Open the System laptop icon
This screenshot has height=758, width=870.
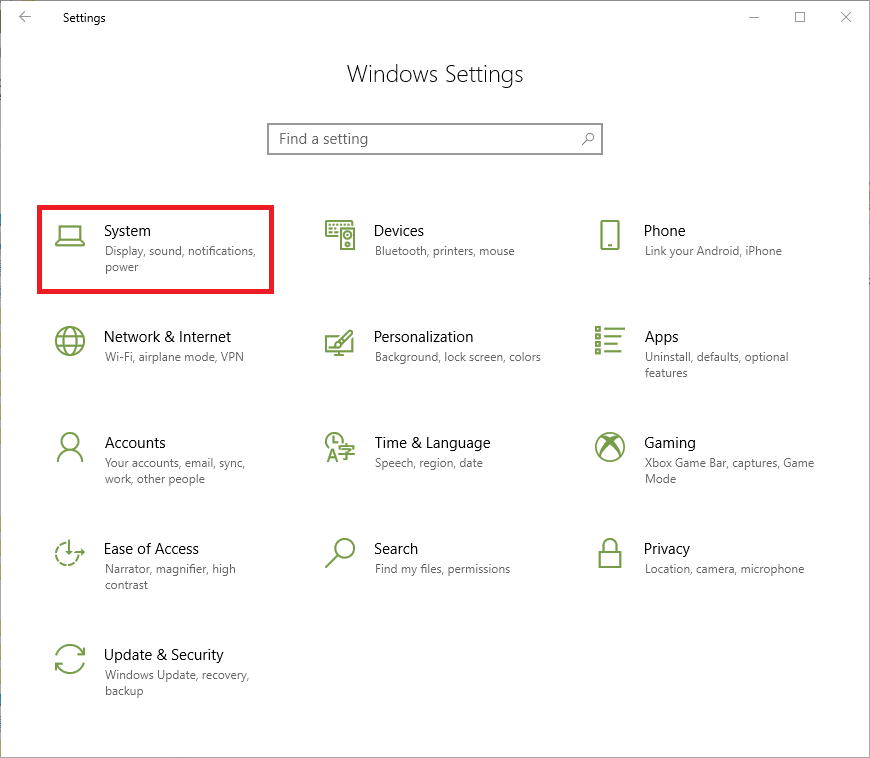pos(70,235)
